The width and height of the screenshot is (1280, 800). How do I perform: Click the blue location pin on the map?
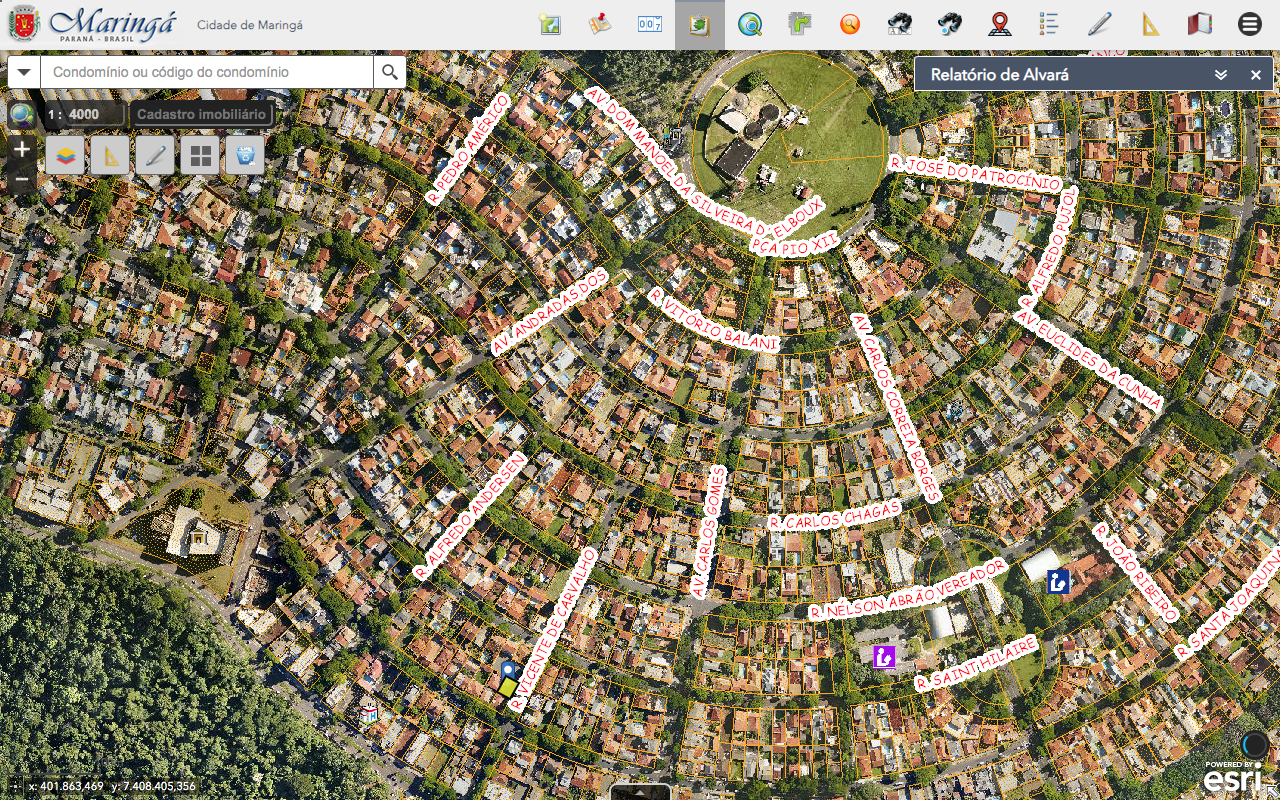[x=508, y=668]
